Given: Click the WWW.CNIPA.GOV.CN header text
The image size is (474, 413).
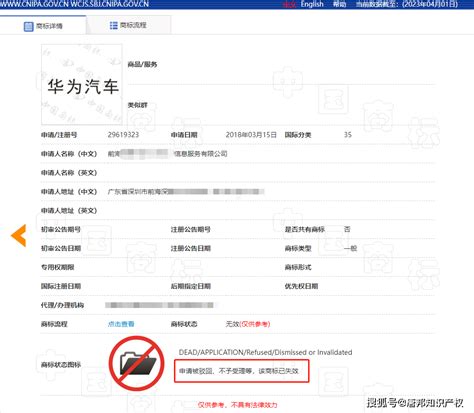Looking at the screenshot, I should pyautogui.click(x=34, y=4).
